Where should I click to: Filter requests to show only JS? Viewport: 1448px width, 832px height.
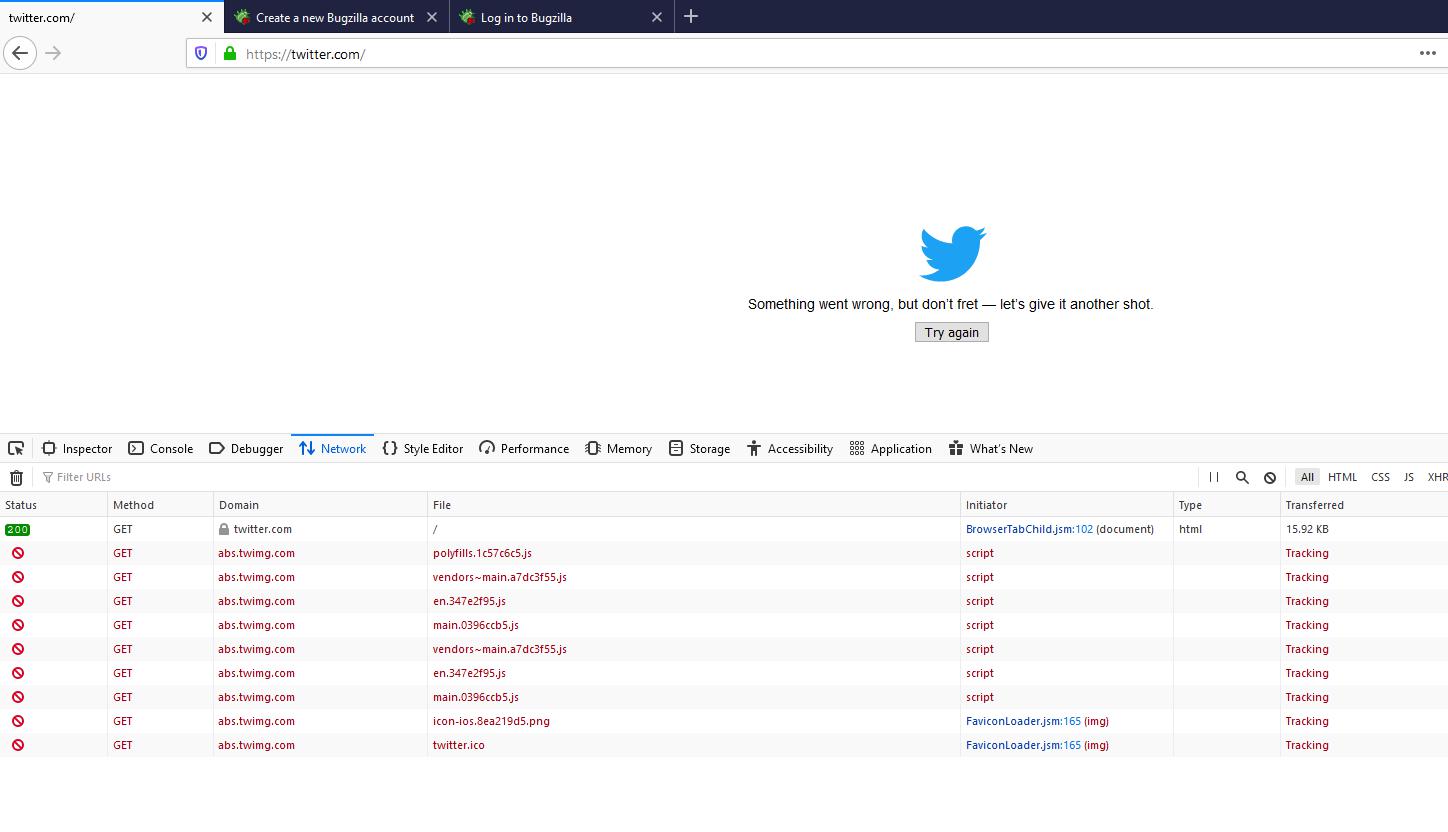pyautogui.click(x=1409, y=477)
